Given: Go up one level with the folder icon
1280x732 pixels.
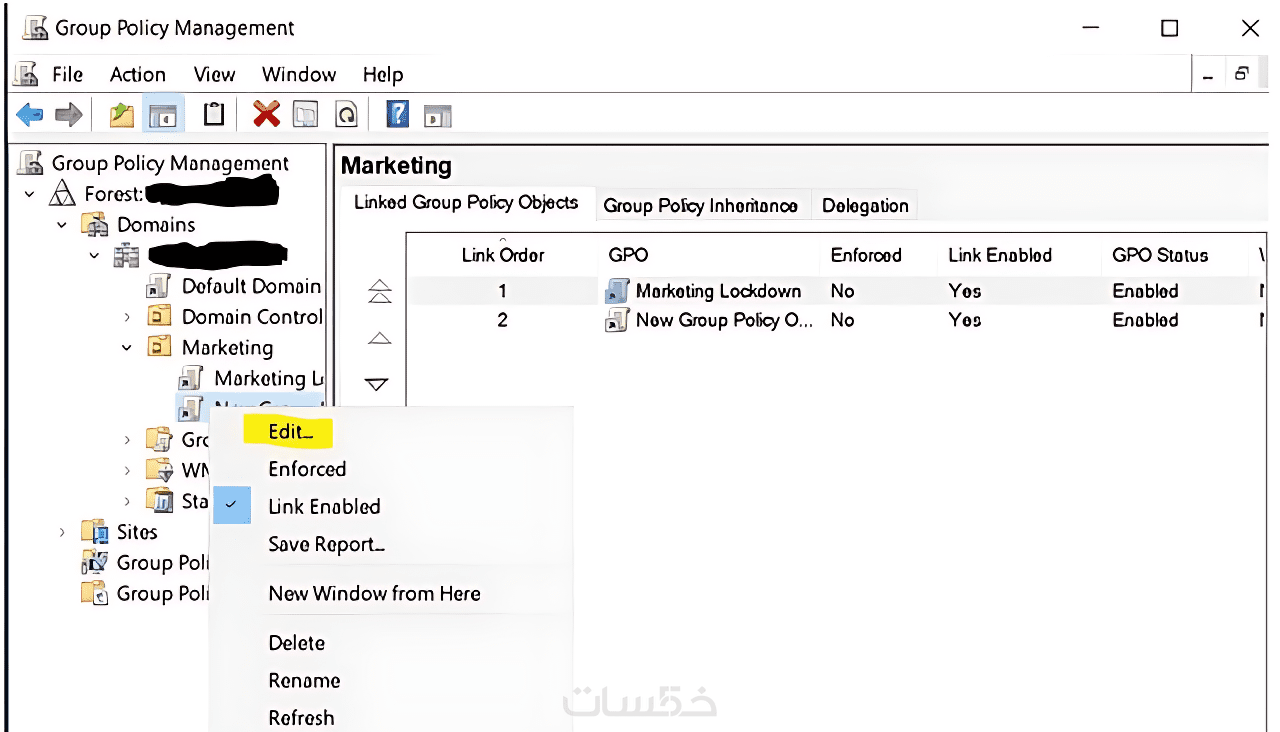Looking at the screenshot, I should tap(121, 115).
